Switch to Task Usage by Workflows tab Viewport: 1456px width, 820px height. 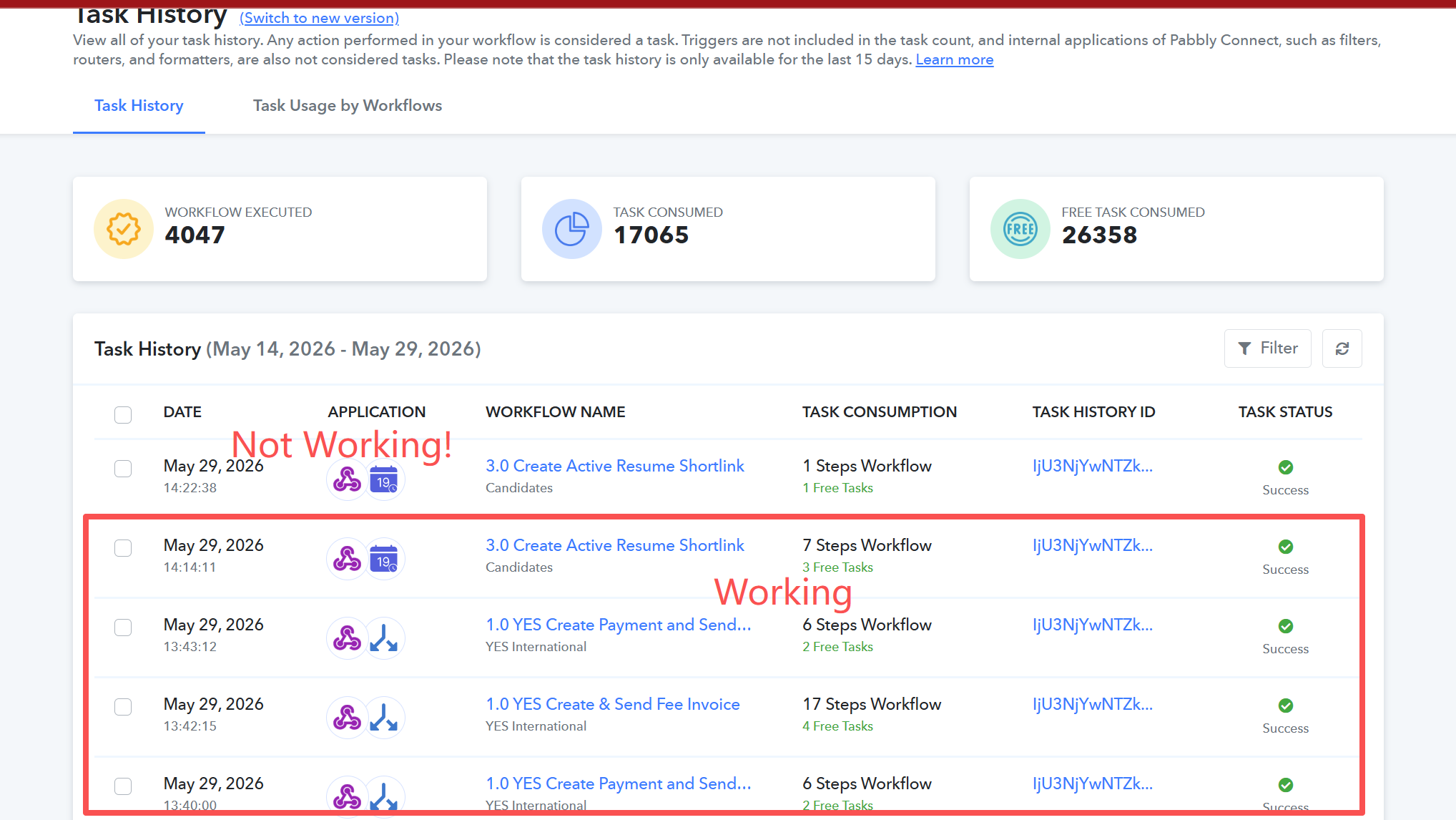point(348,106)
